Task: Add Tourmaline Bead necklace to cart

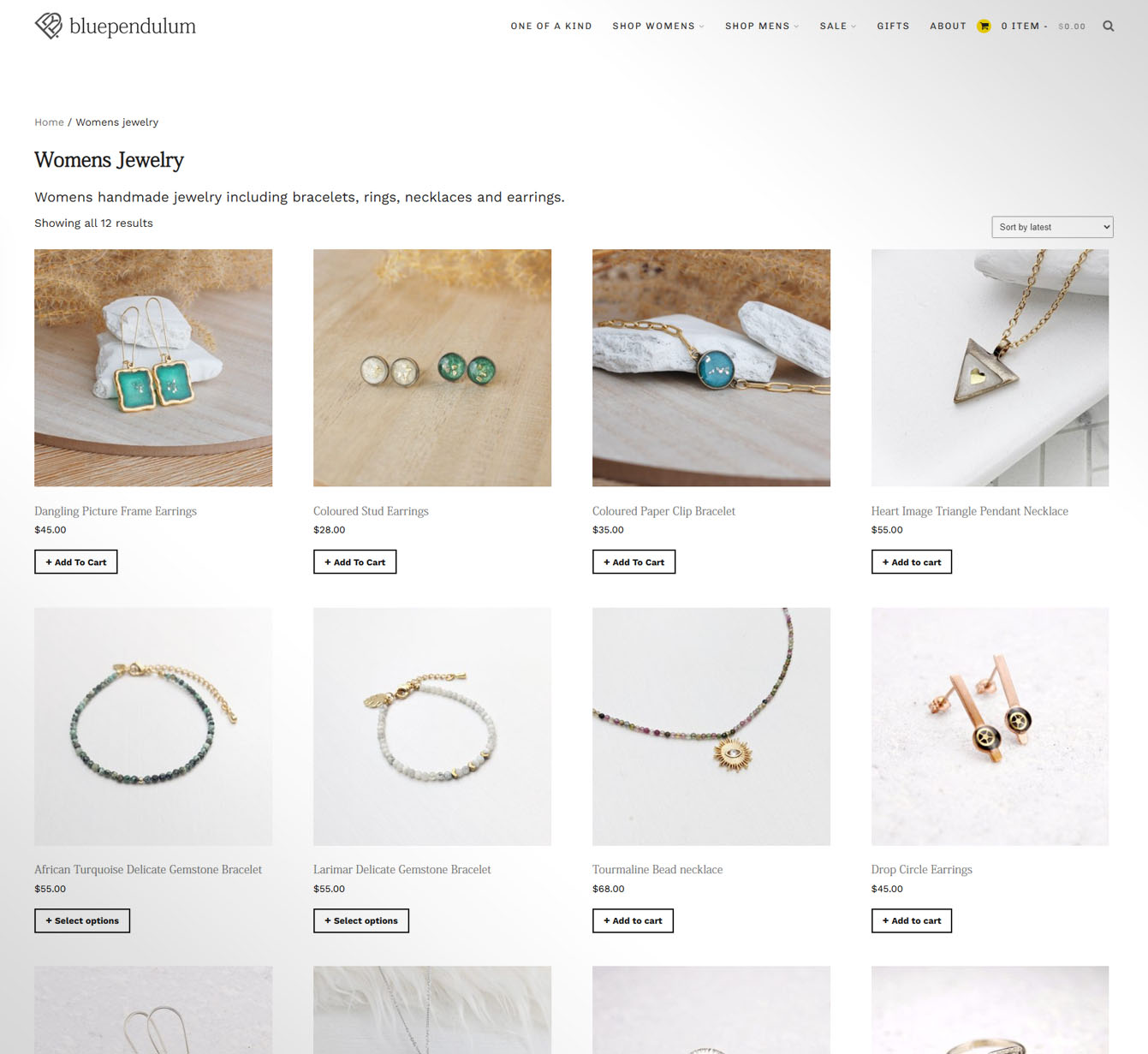Action: (x=633, y=920)
